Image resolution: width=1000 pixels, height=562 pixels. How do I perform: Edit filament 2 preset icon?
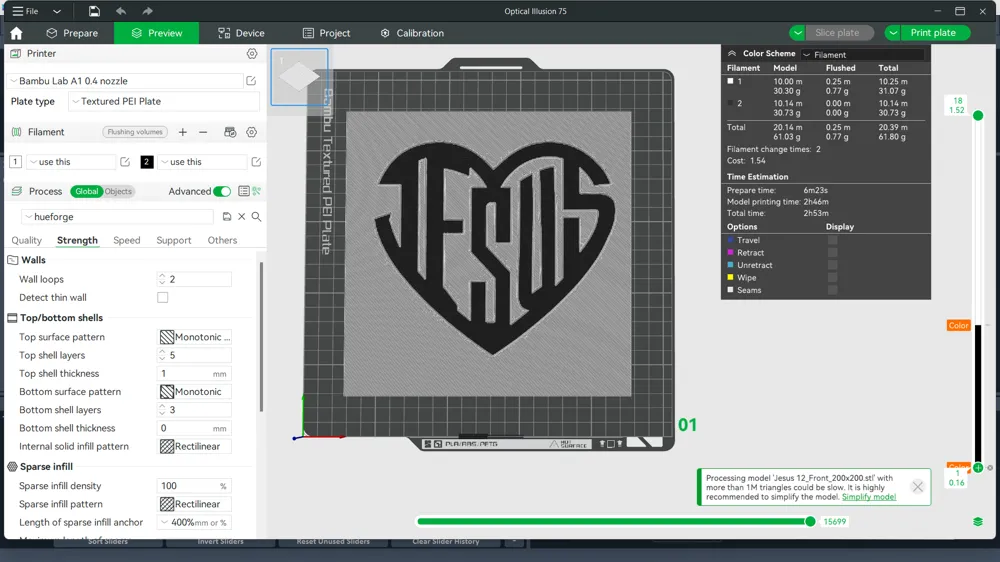click(x=256, y=162)
